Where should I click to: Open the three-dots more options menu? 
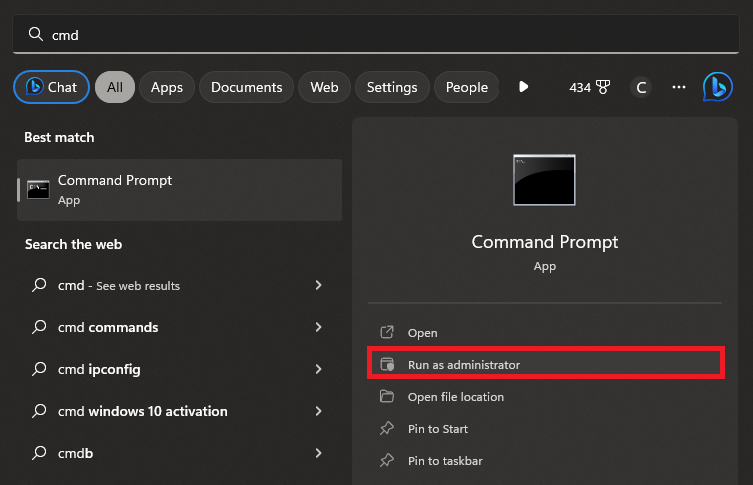click(679, 87)
